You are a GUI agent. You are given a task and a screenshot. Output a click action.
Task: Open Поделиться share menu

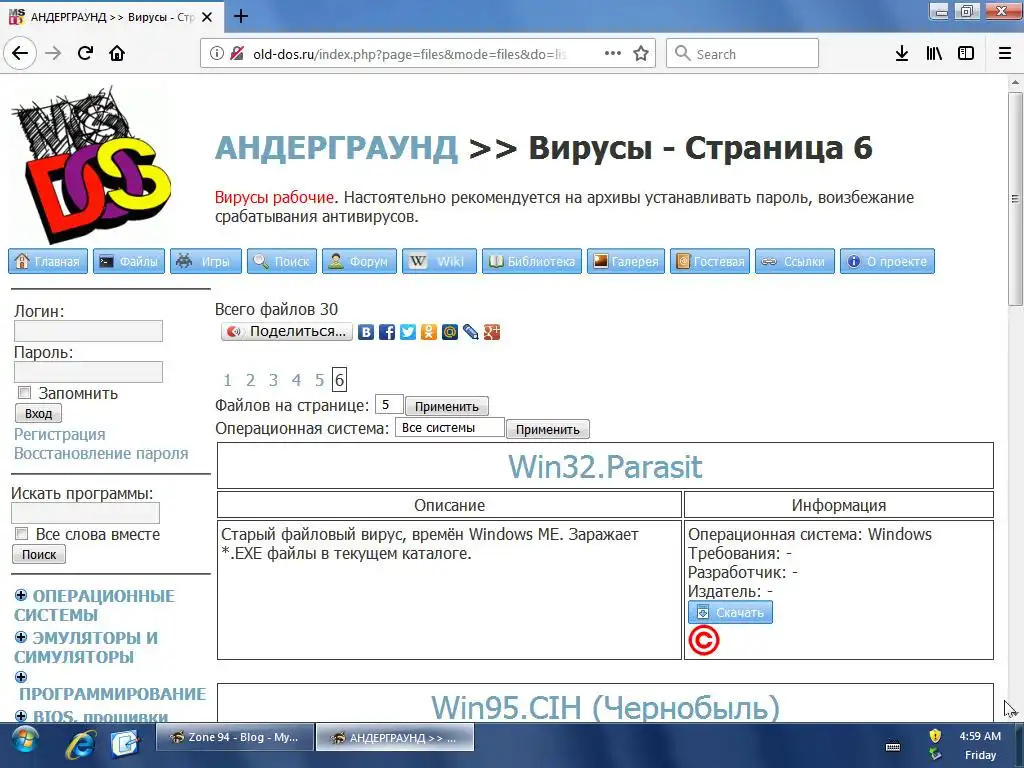coord(287,332)
